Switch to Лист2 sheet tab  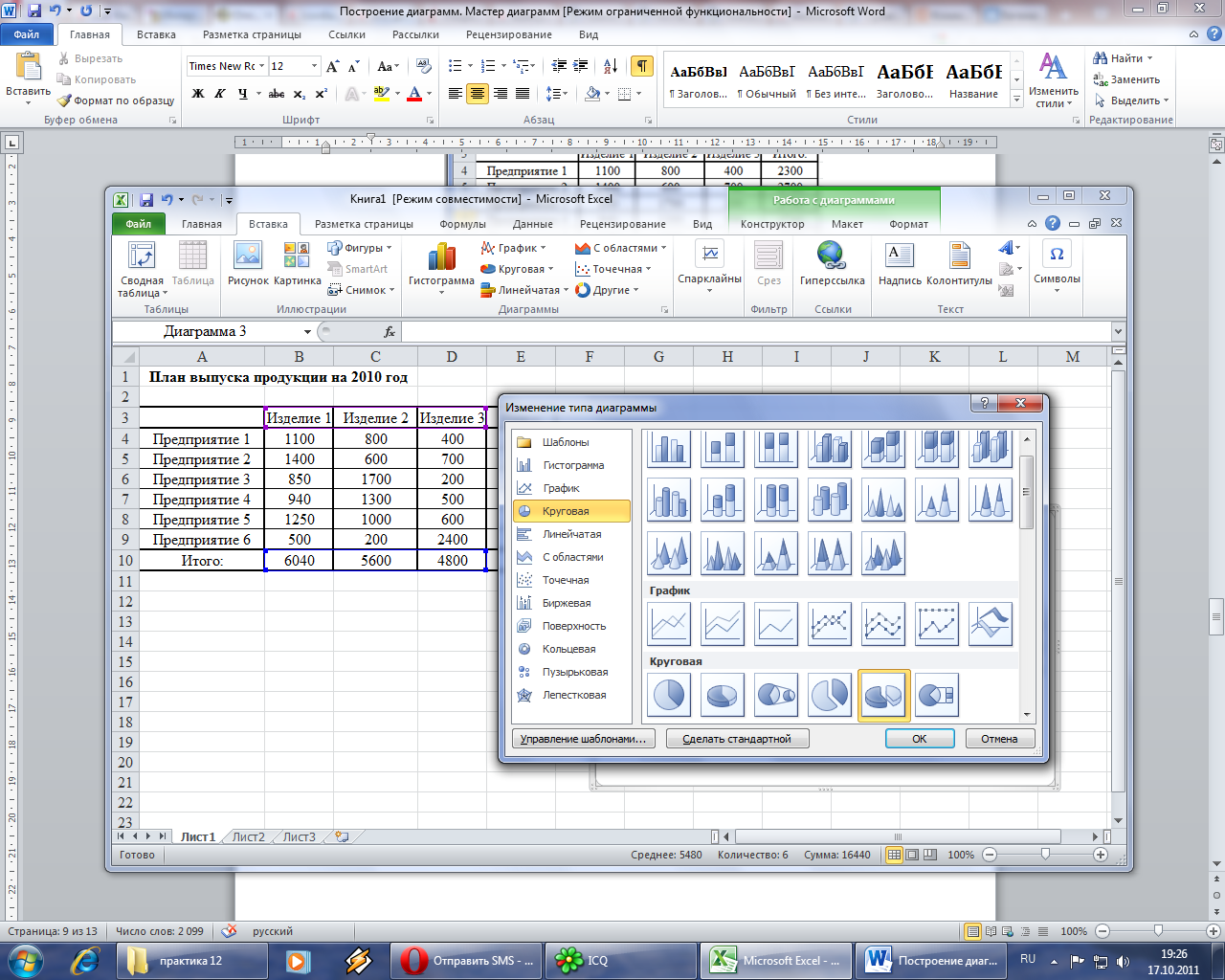248,836
